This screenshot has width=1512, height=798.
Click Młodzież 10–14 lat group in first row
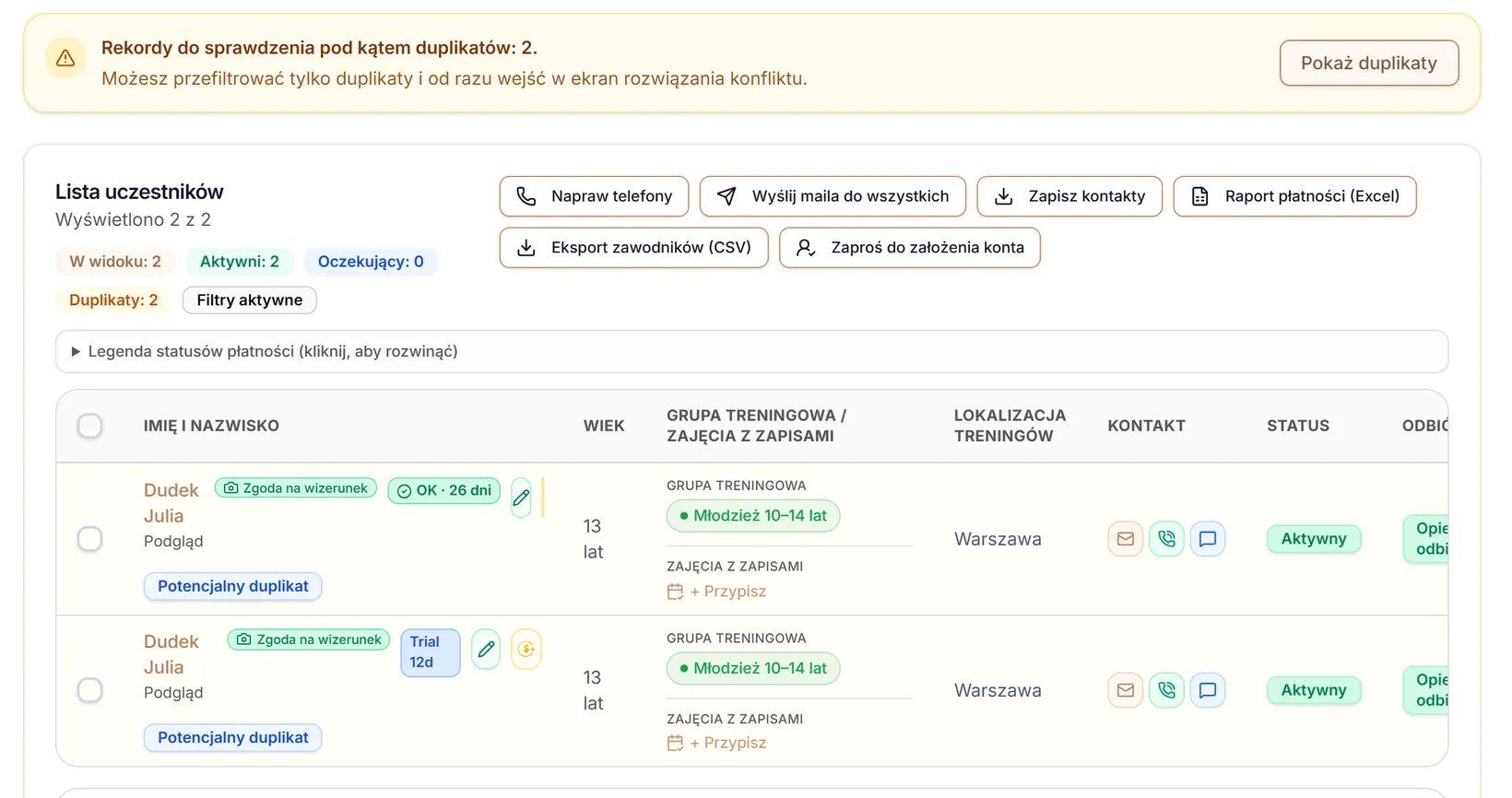pyautogui.click(x=753, y=516)
